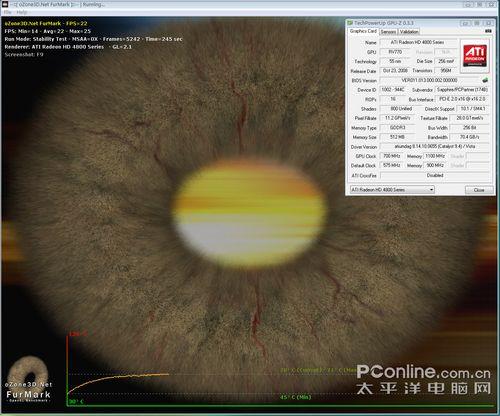
Task: Click the Memory Type GDDR3 value
Action: point(398,128)
